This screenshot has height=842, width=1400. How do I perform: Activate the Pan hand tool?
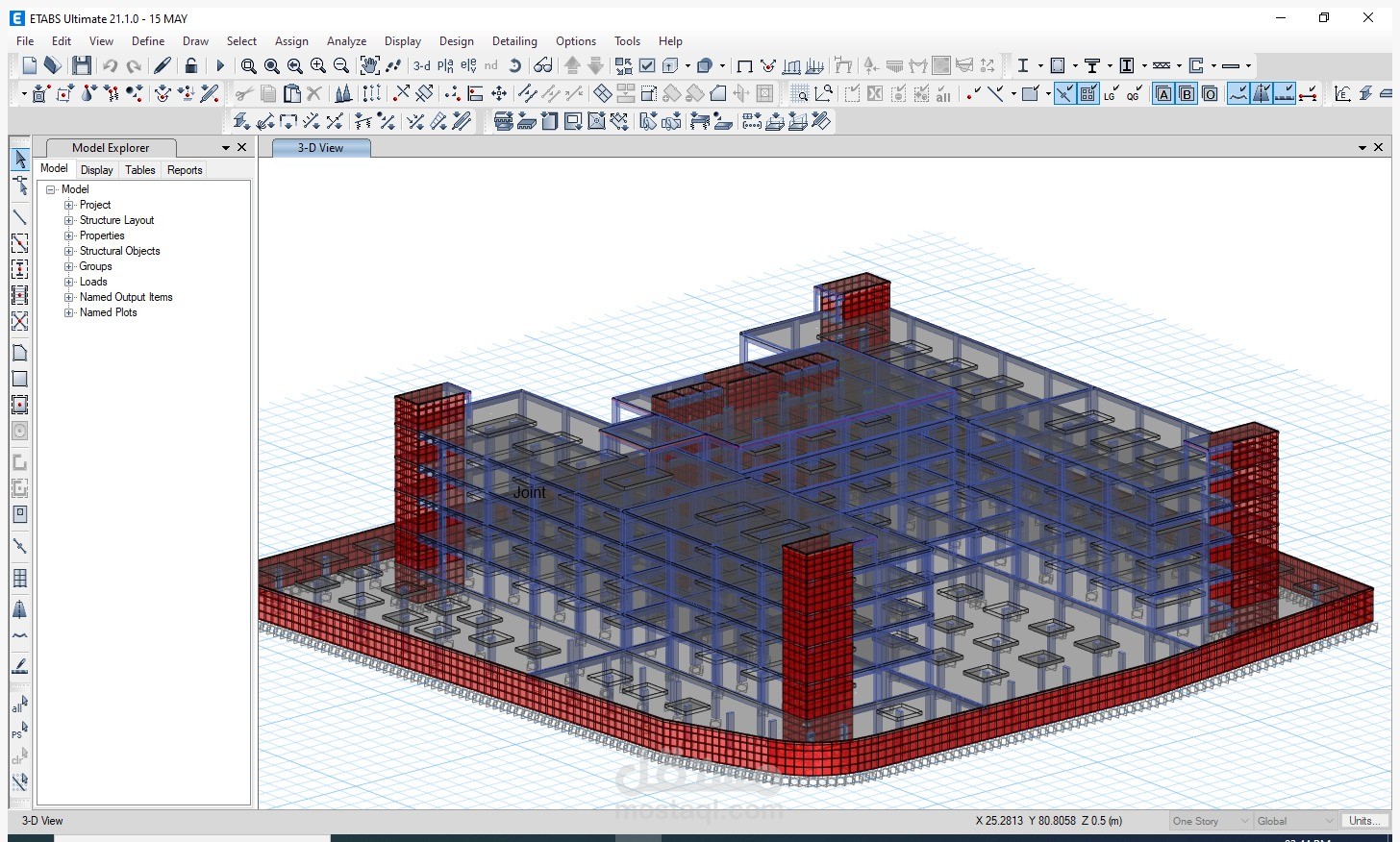coord(369,65)
